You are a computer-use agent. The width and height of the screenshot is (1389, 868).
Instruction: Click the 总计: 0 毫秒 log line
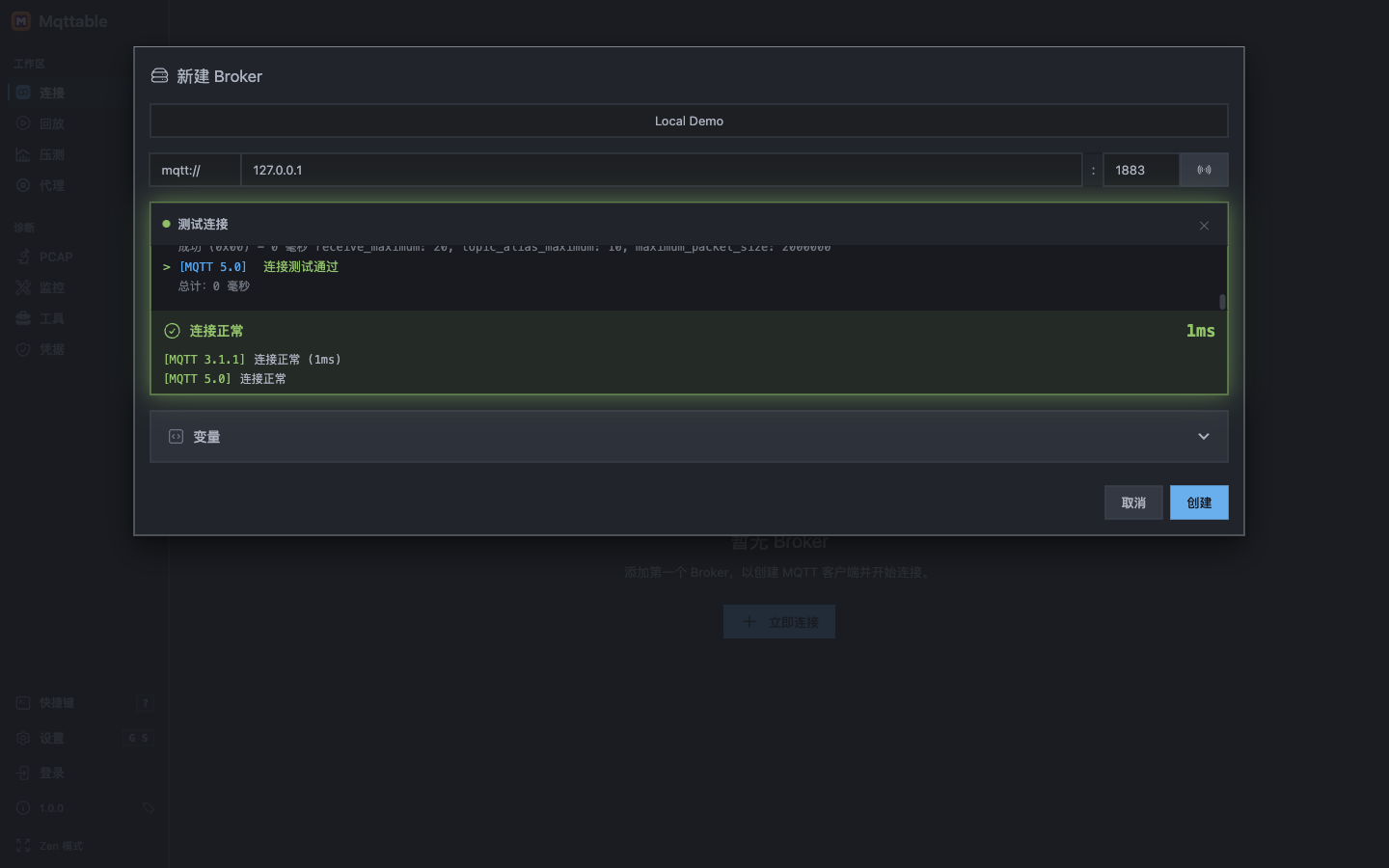(214, 286)
